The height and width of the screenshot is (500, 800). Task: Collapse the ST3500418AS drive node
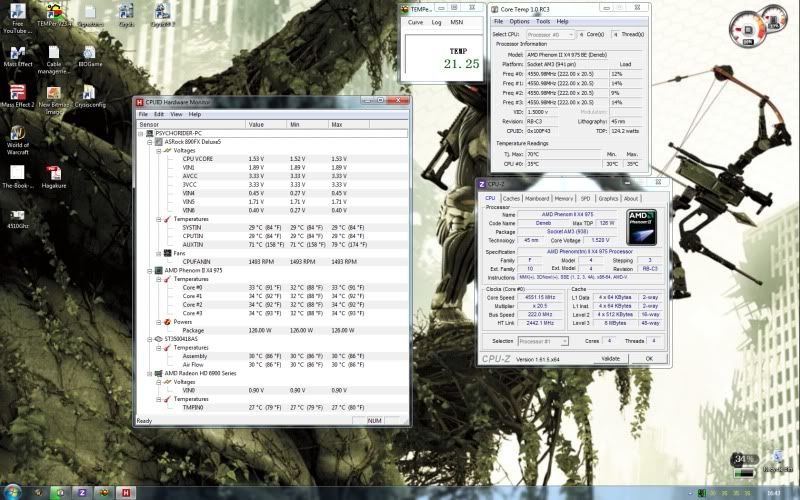point(150,339)
